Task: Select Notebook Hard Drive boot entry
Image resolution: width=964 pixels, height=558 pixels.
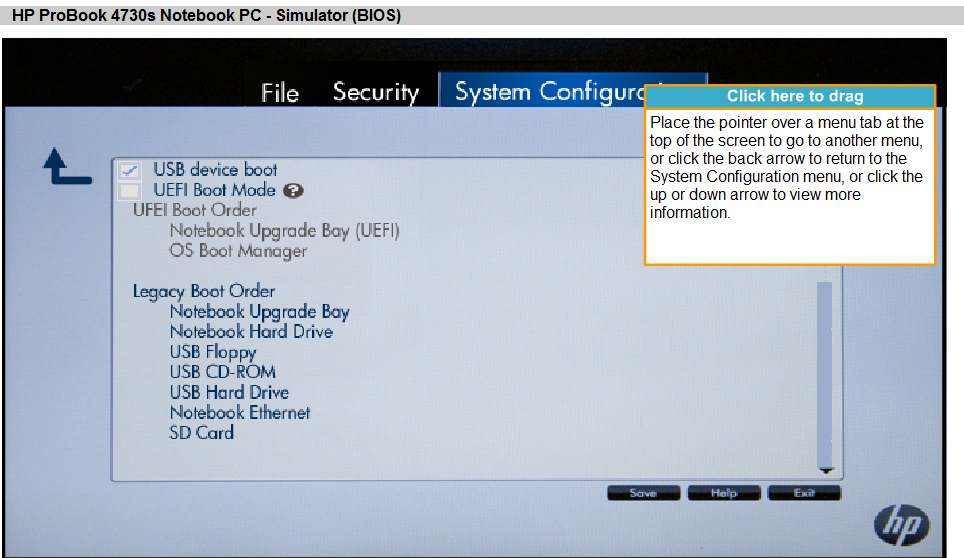Action: [251, 332]
